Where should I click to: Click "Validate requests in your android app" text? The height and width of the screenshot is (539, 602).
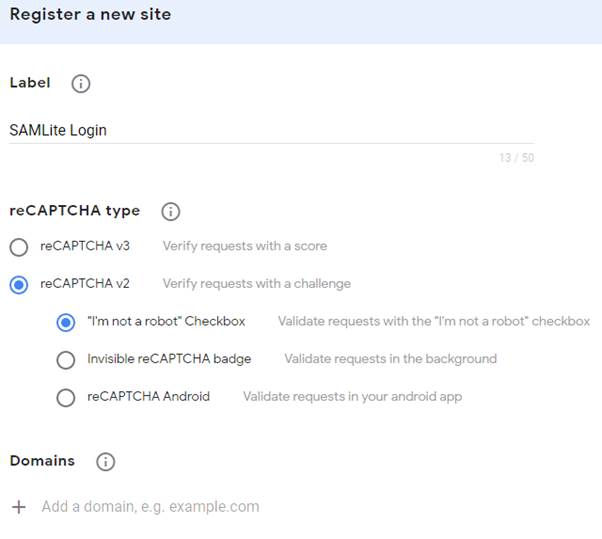coord(352,396)
